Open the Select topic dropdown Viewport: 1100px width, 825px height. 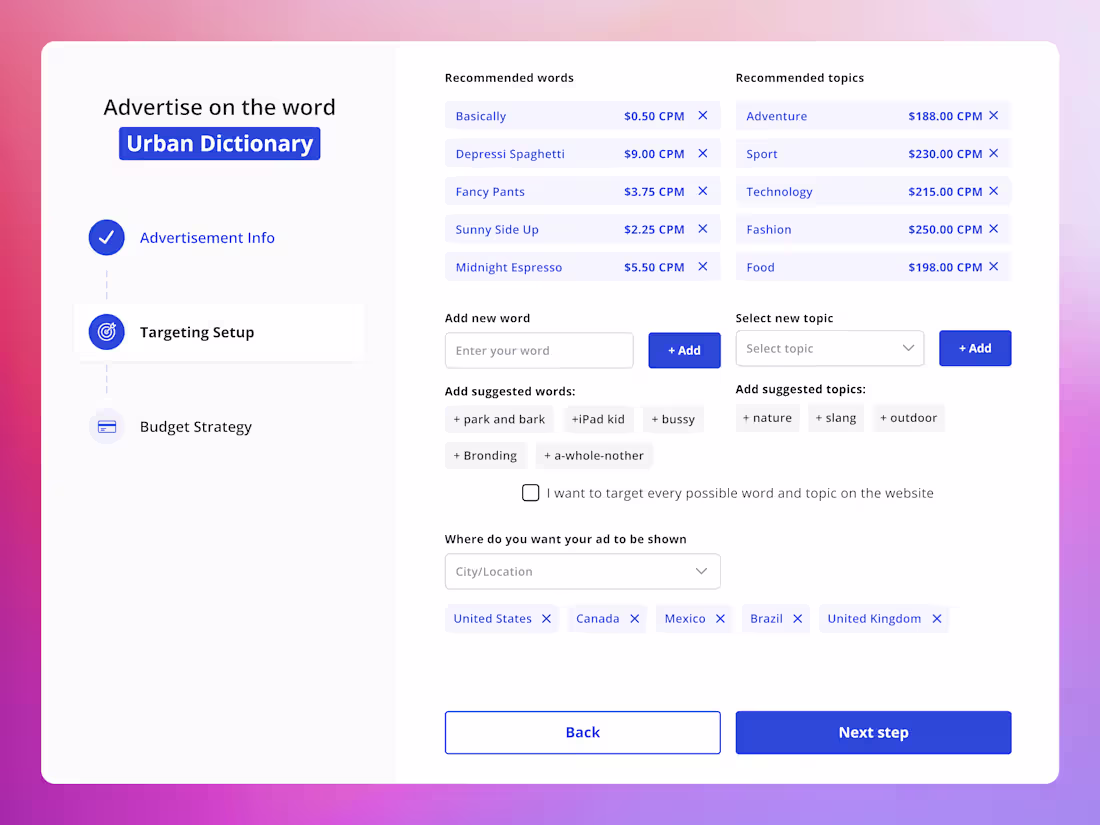point(830,348)
